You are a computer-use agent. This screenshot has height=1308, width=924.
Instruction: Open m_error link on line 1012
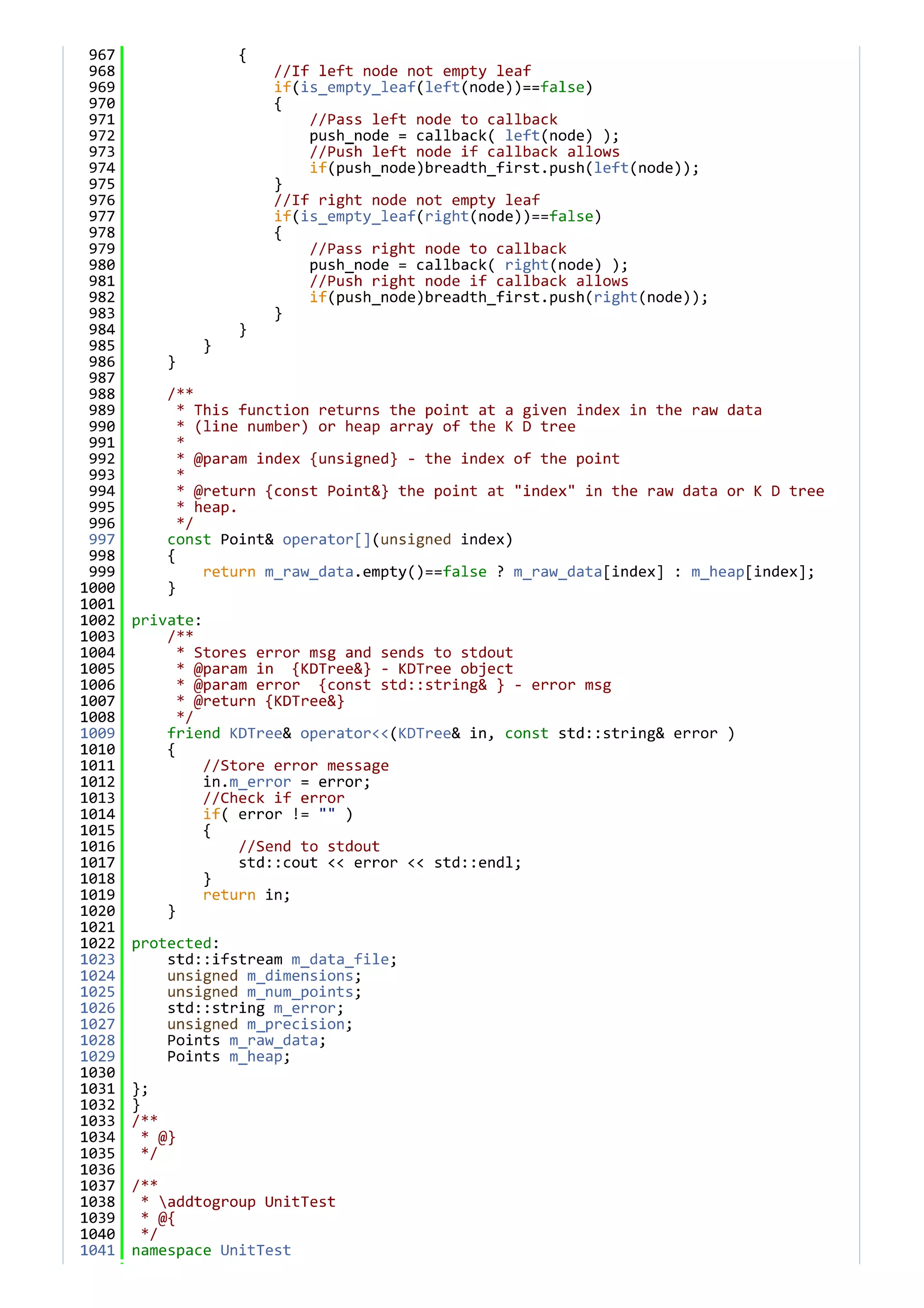click(260, 782)
